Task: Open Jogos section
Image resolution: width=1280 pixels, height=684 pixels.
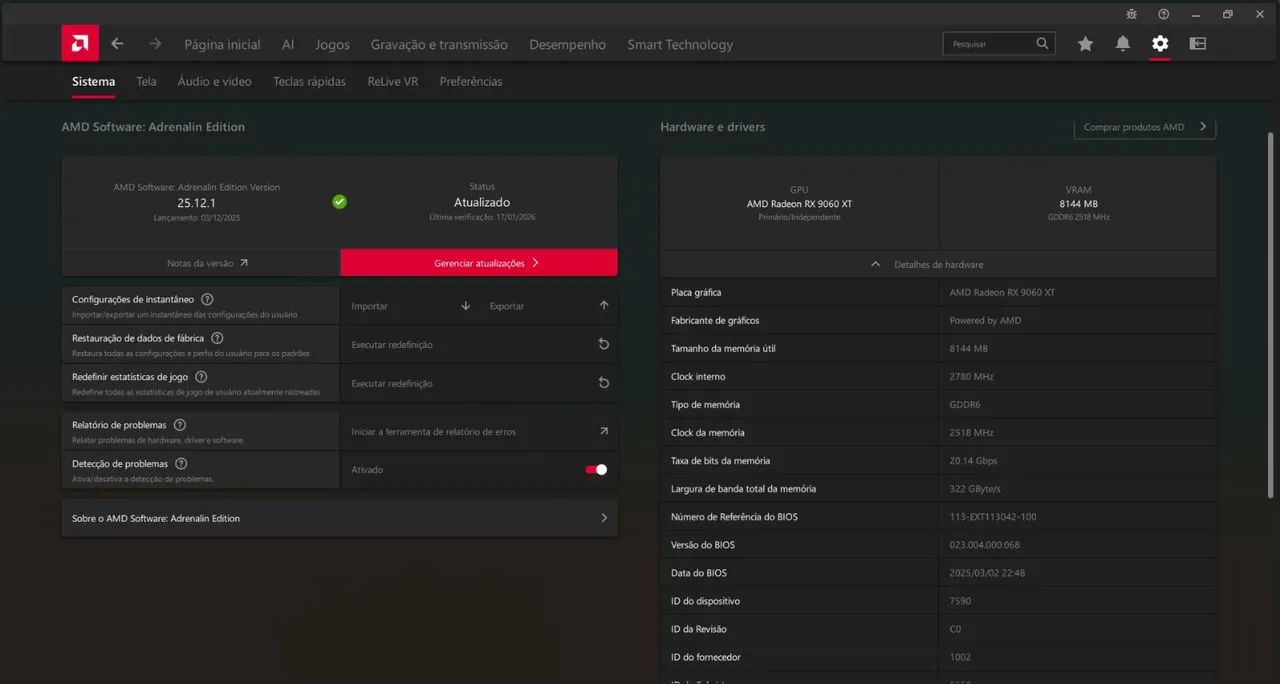Action: [x=332, y=44]
